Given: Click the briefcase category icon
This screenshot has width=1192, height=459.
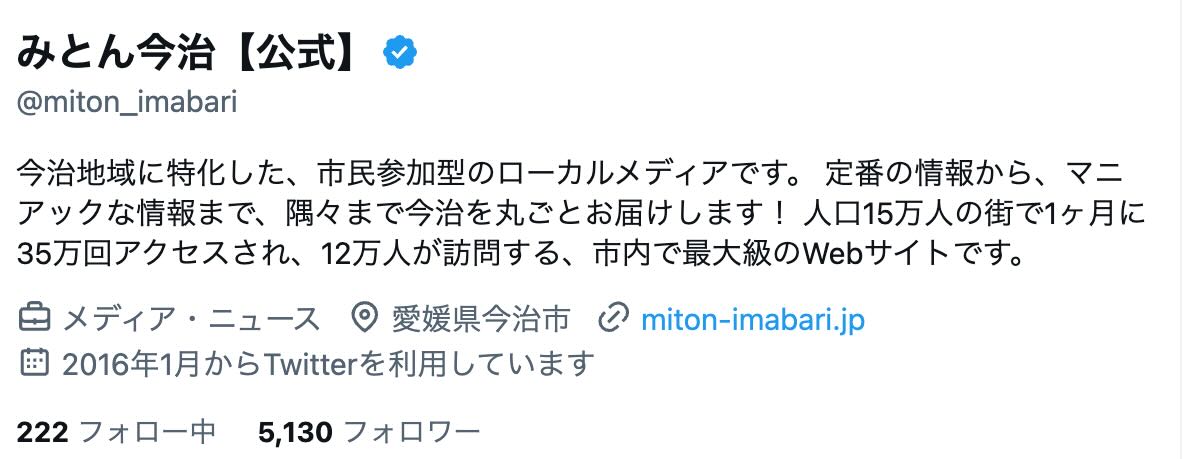Looking at the screenshot, I should (33, 319).
